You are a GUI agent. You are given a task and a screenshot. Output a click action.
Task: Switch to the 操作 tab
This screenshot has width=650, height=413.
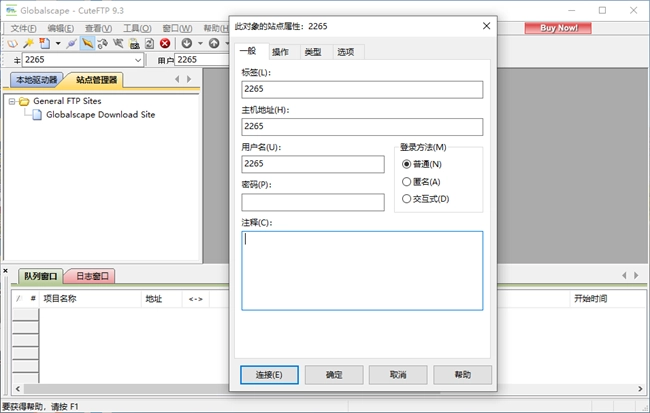[281, 51]
